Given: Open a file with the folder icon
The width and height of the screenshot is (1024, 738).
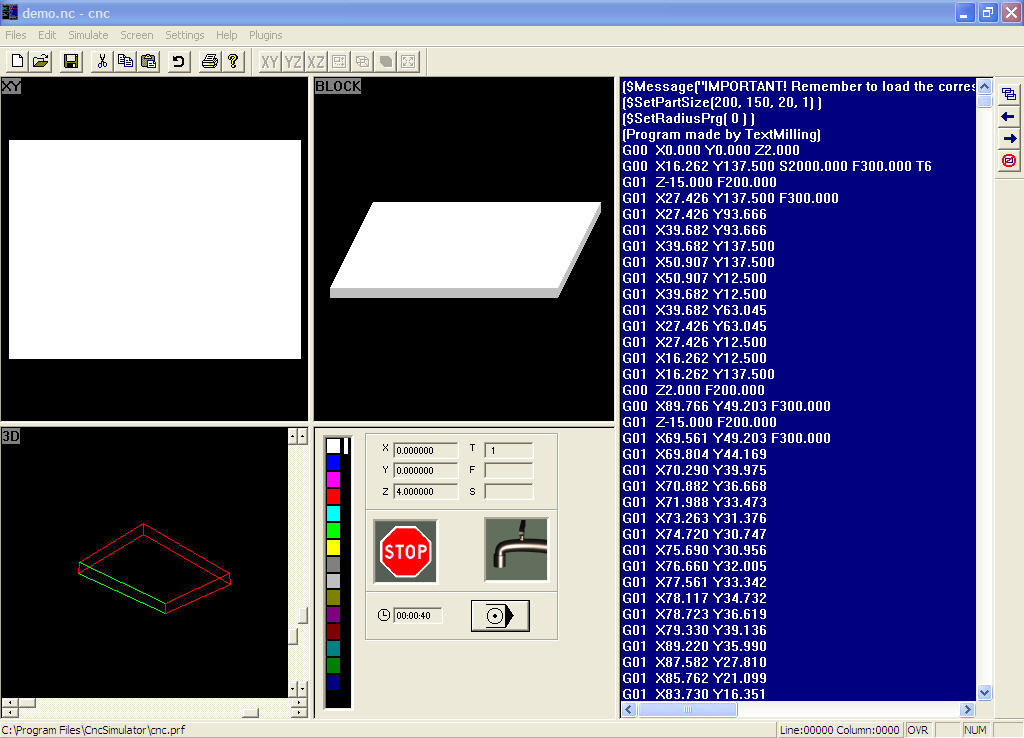Looking at the screenshot, I should (x=41, y=62).
